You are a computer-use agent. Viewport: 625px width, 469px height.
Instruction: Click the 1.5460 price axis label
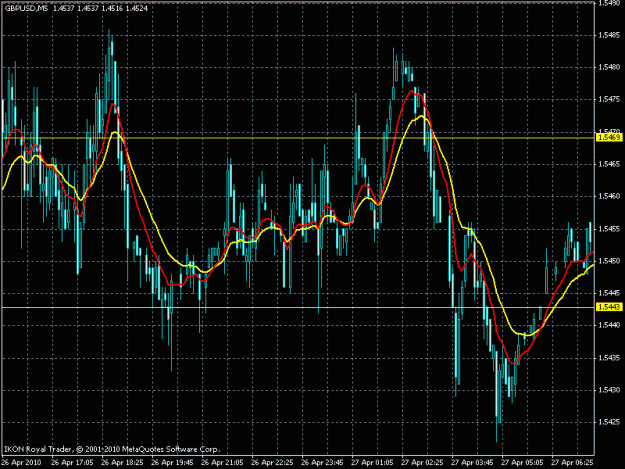609,196
